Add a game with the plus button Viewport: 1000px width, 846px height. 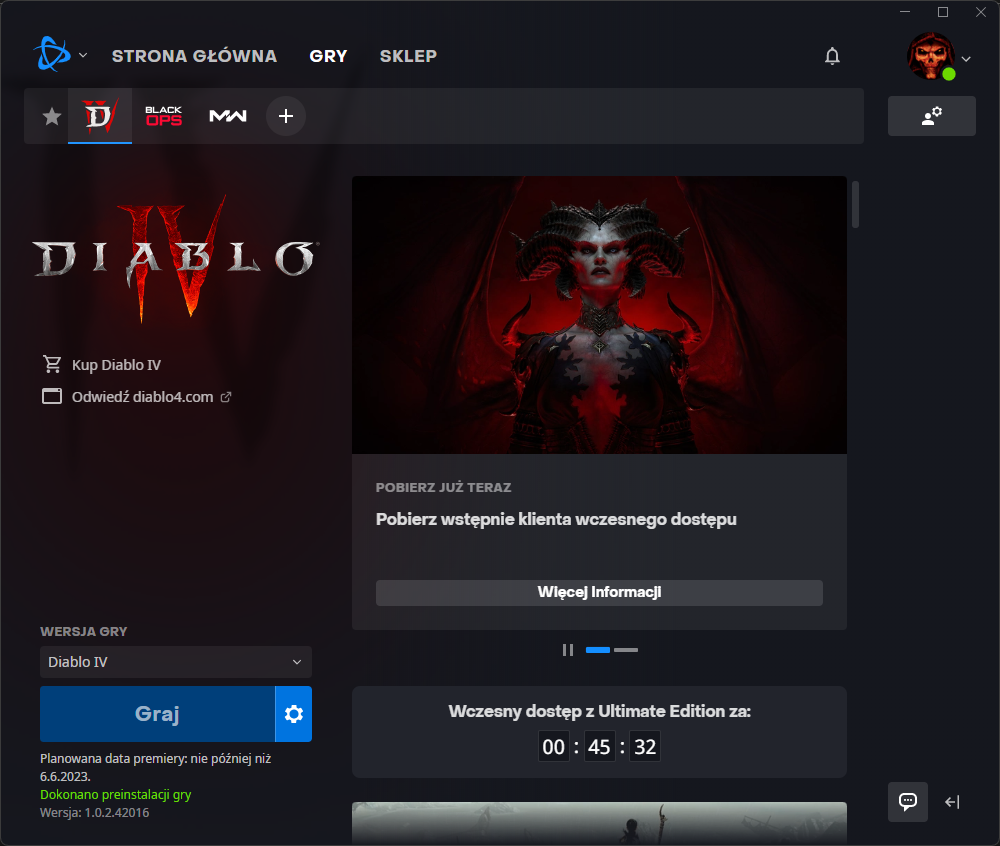pyautogui.click(x=286, y=116)
